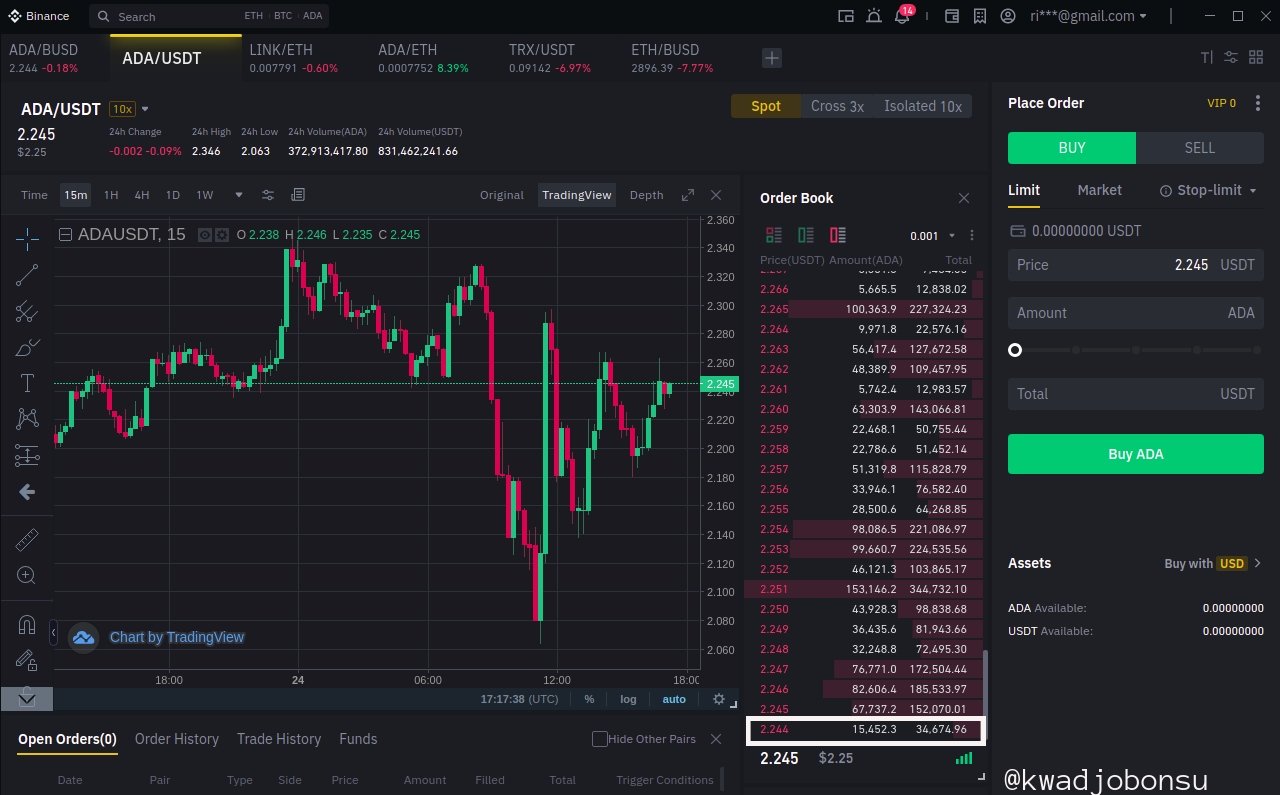This screenshot has height=795, width=1280.
Task: Switch to the ETH/BUSD pair tab
Action: pyautogui.click(x=672, y=58)
